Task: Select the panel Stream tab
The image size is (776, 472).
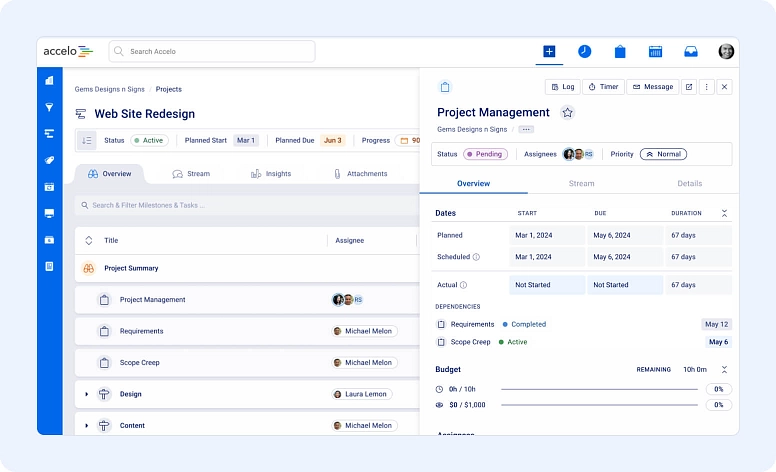Action: [x=582, y=183]
